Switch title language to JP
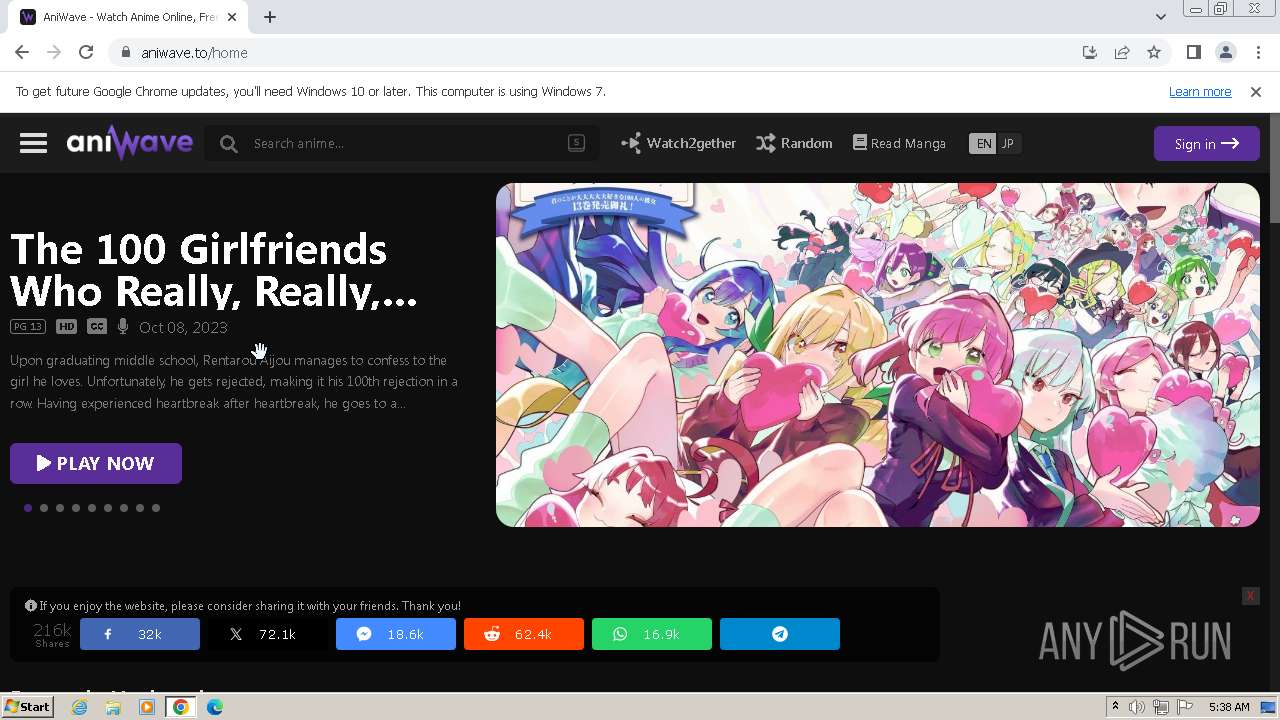The height and width of the screenshot is (720, 1280). 1008,143
